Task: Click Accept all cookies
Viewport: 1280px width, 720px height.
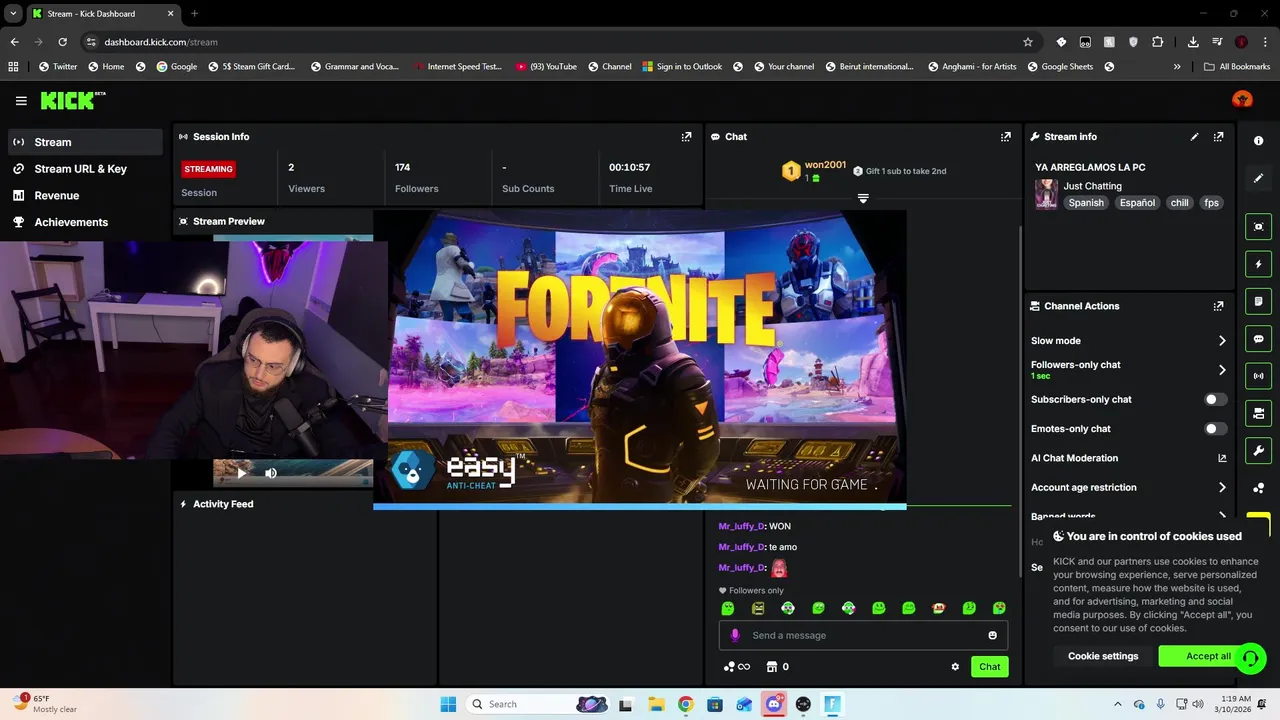Action: tap(1208, 656)
